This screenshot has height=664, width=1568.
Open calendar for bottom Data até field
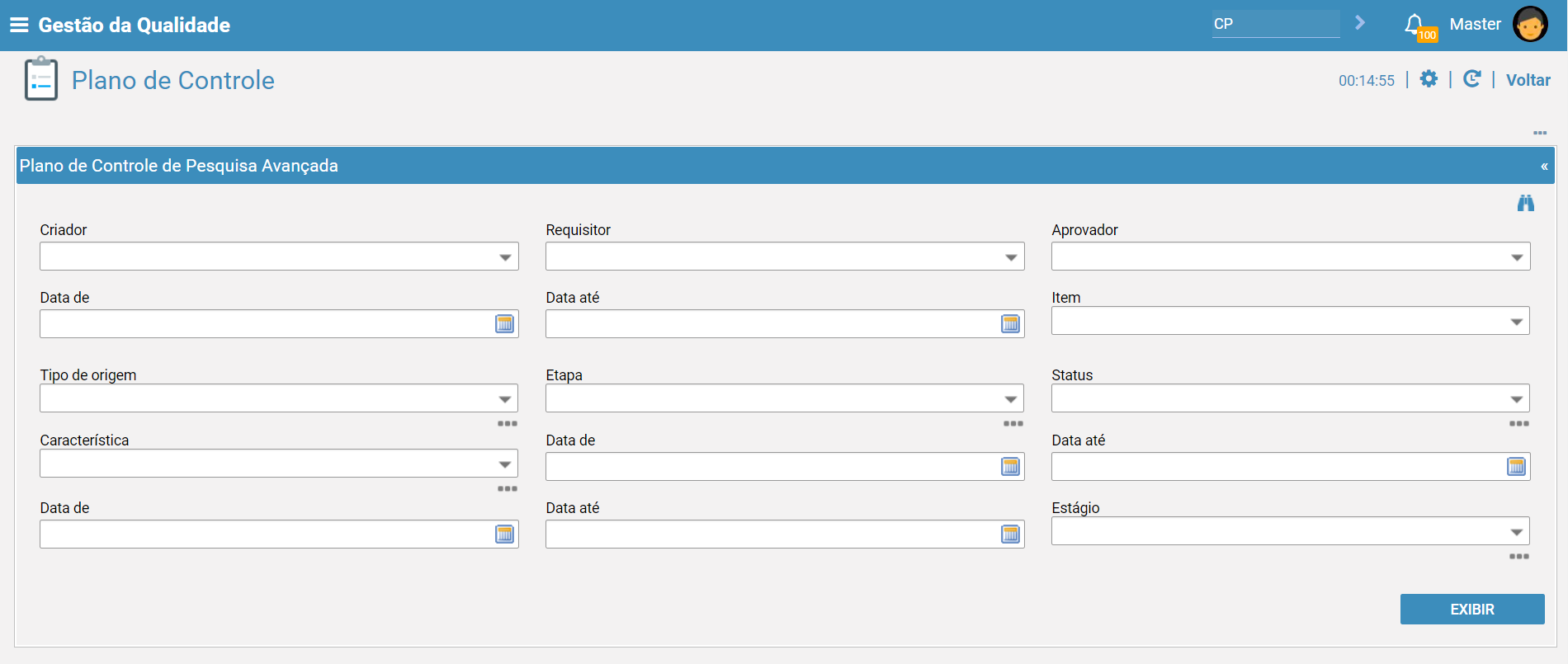coord(1010,534)
